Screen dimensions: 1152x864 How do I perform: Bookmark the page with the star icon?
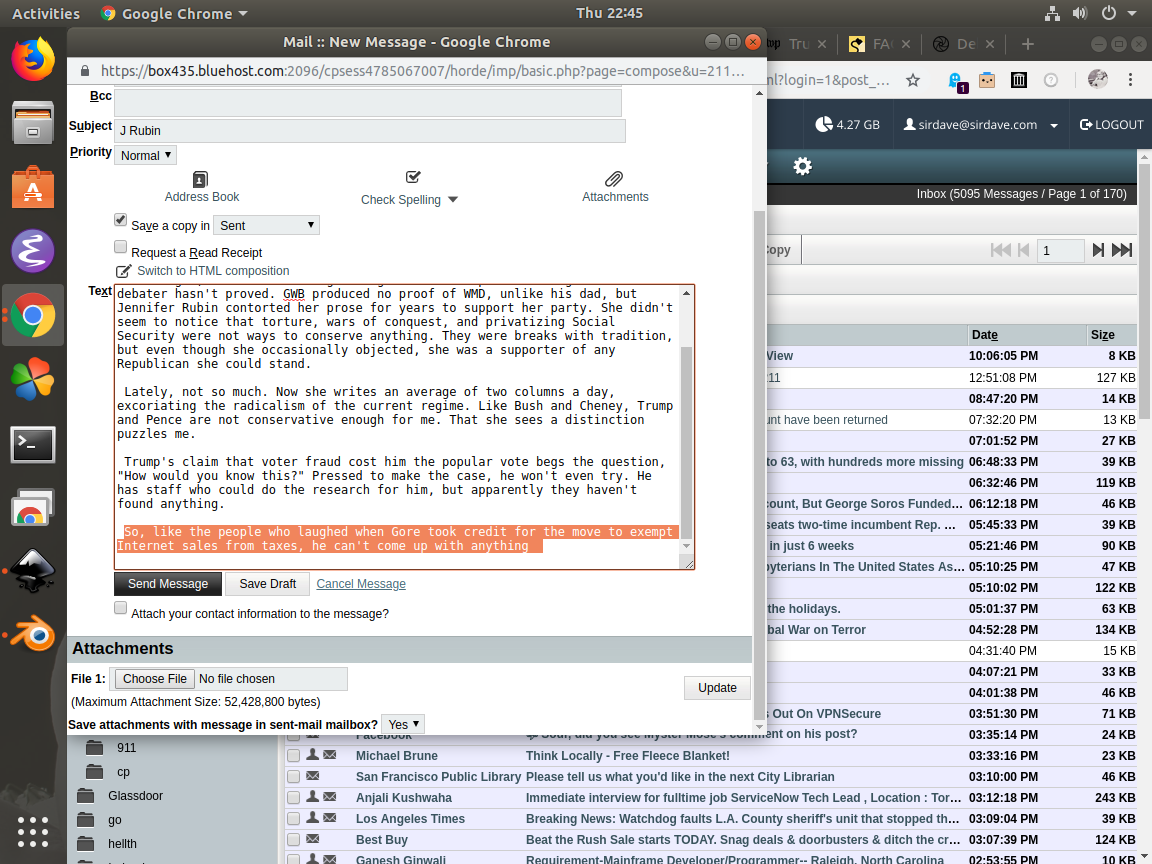click(x=912, y=80)
